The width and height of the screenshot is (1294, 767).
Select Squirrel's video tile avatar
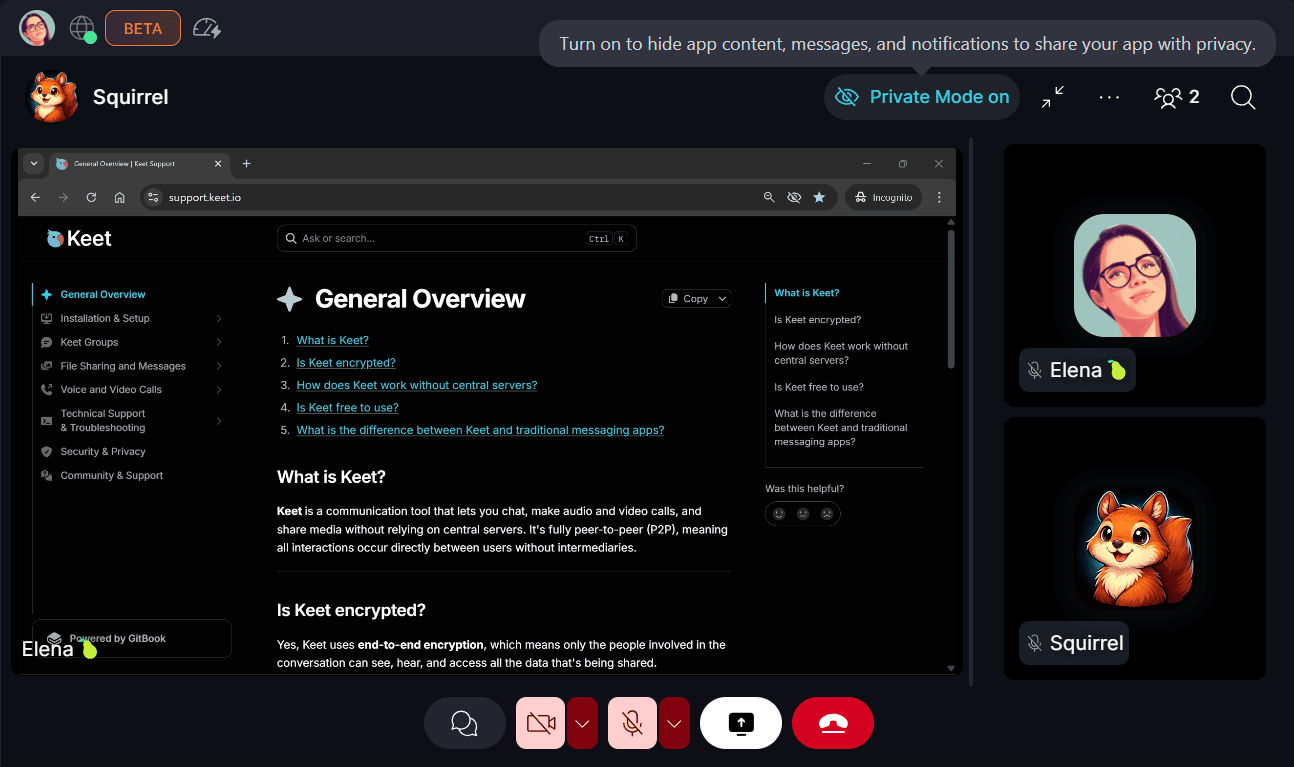click(1135, 548)
